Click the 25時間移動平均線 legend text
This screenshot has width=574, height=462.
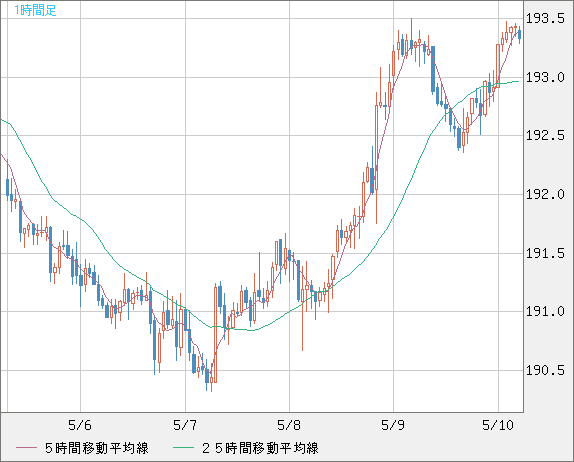click(x=260, y=448)
